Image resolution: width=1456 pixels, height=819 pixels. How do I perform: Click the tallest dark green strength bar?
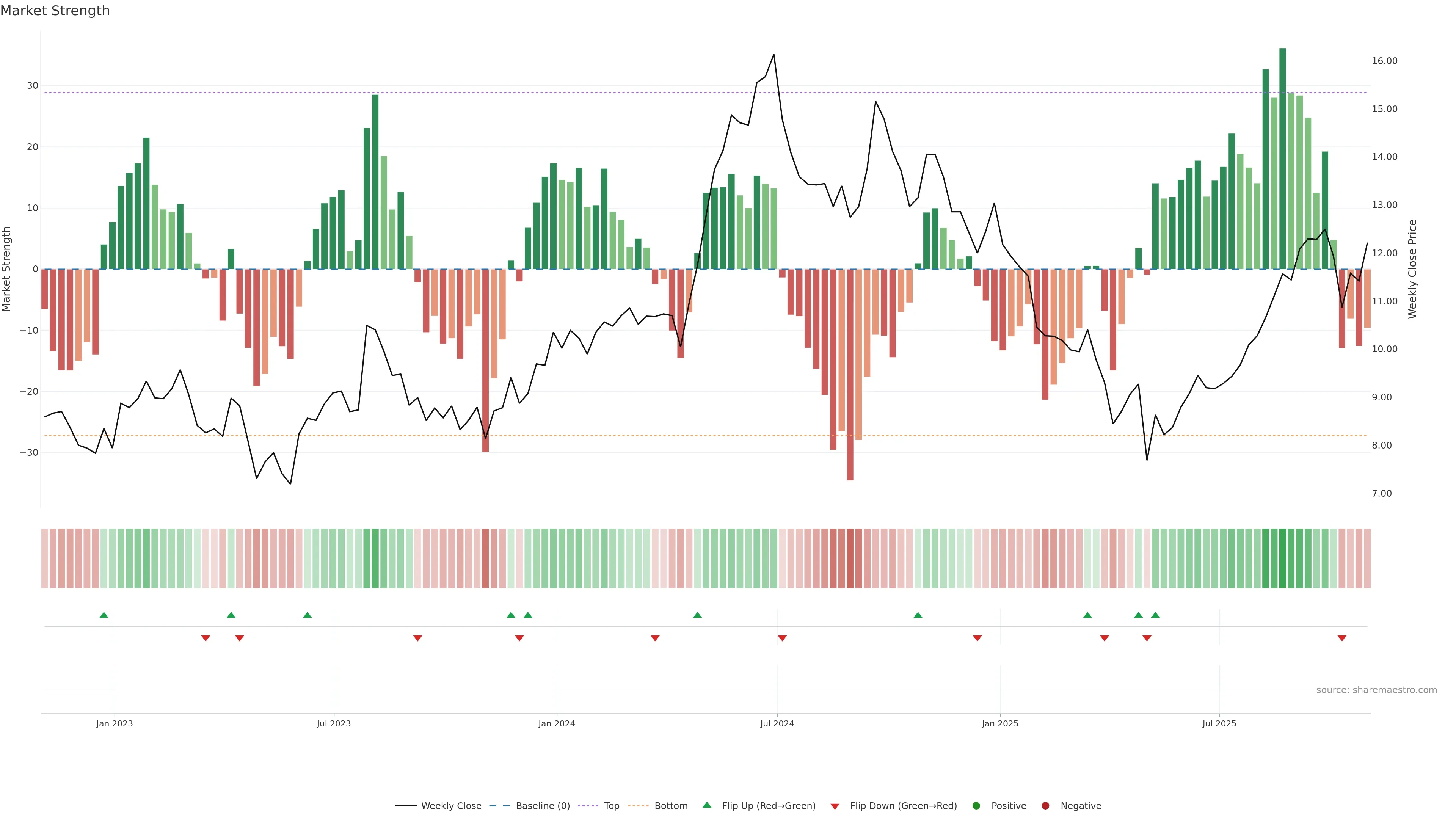pos(1282,158)
